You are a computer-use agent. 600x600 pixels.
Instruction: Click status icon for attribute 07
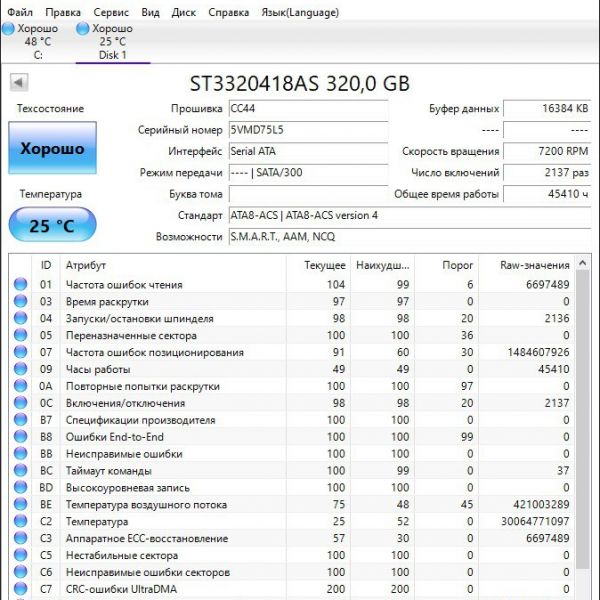[21, 352]
